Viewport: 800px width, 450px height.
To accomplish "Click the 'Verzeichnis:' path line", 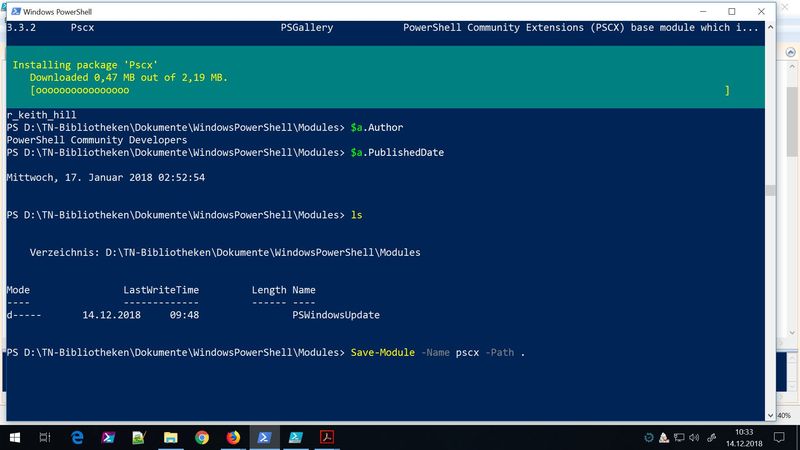I will (225, 253).
